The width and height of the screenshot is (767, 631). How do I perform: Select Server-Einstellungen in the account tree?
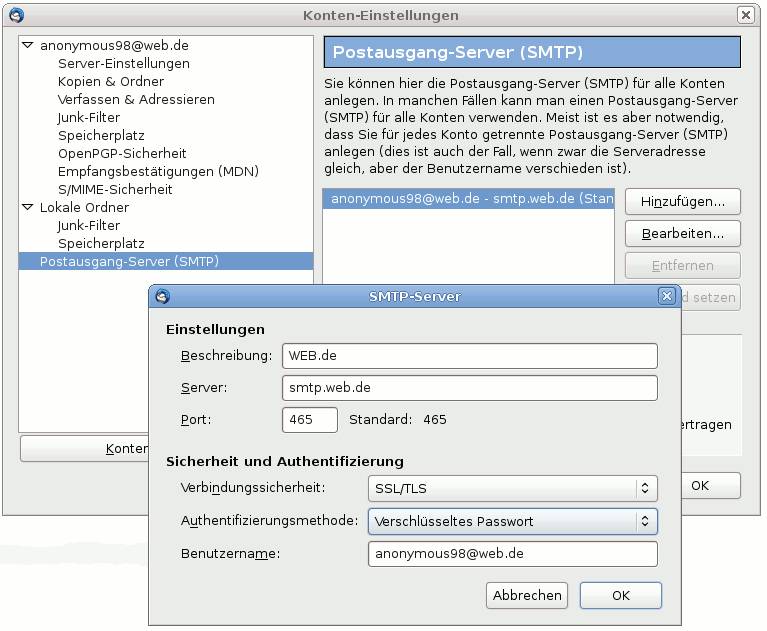(x=124, y=64)
